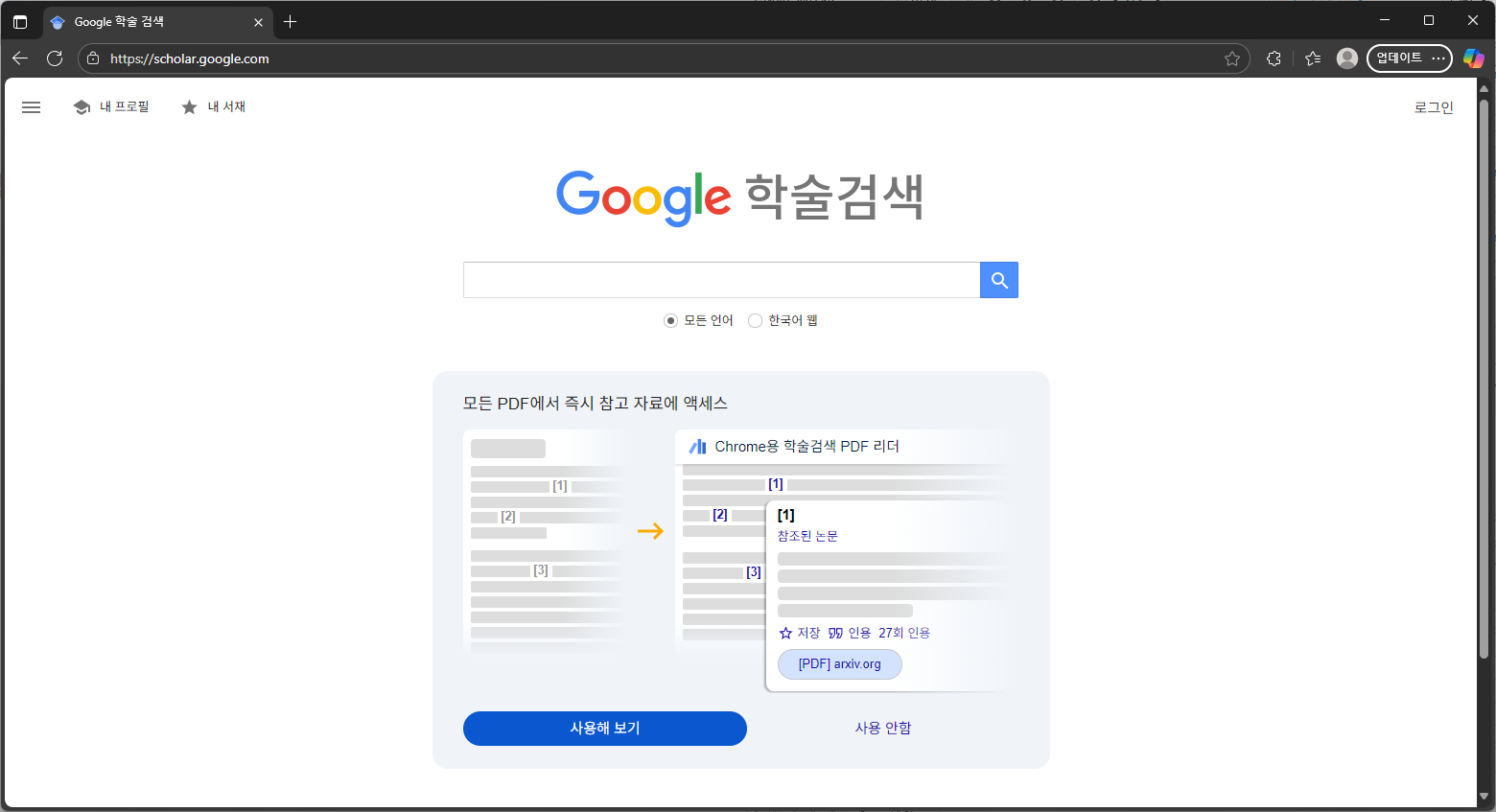Open the browser profile menu
Image resolution: width=1496 pixels, height=812 pixels.
[1346, 58]
